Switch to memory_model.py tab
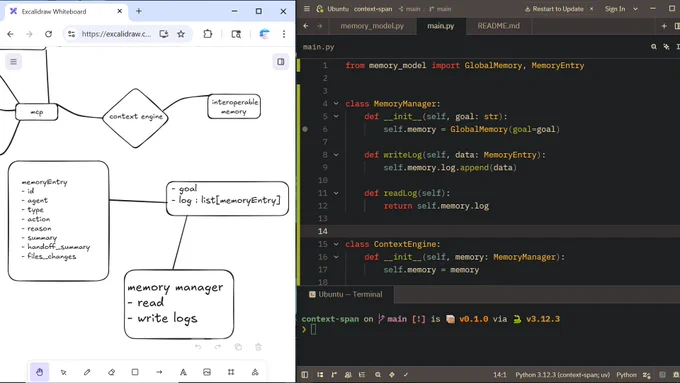 coord(372,26)
